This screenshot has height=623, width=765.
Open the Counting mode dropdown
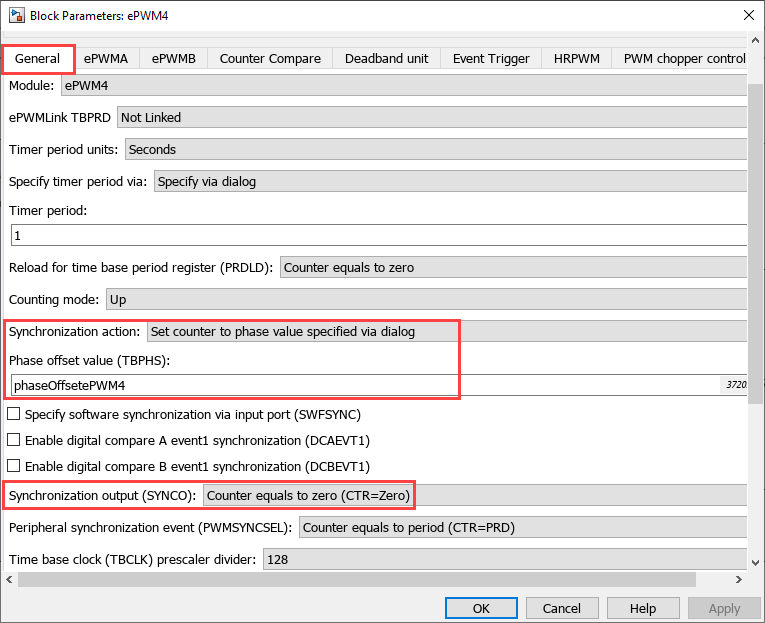point(425,299)
